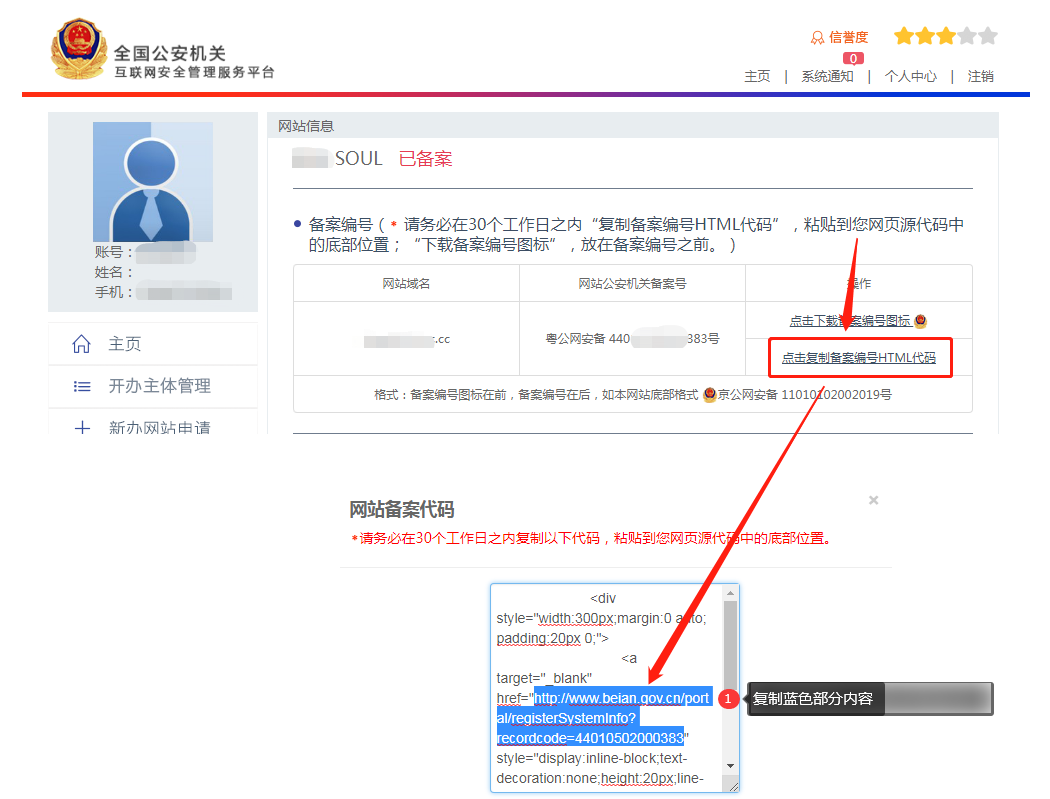Click the first gold rating star
The width and height of the screenshot is (1050, 799).
pyautogui.click(x=904, y=35)
